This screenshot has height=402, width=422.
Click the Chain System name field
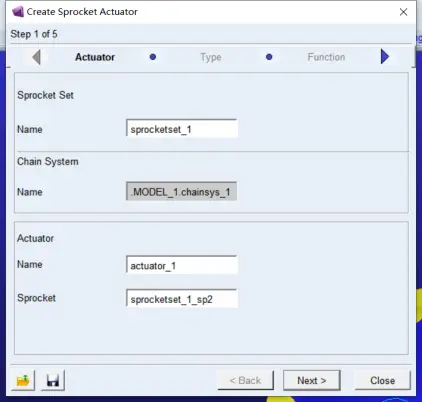pyautogui.click(x=182, y=191)
